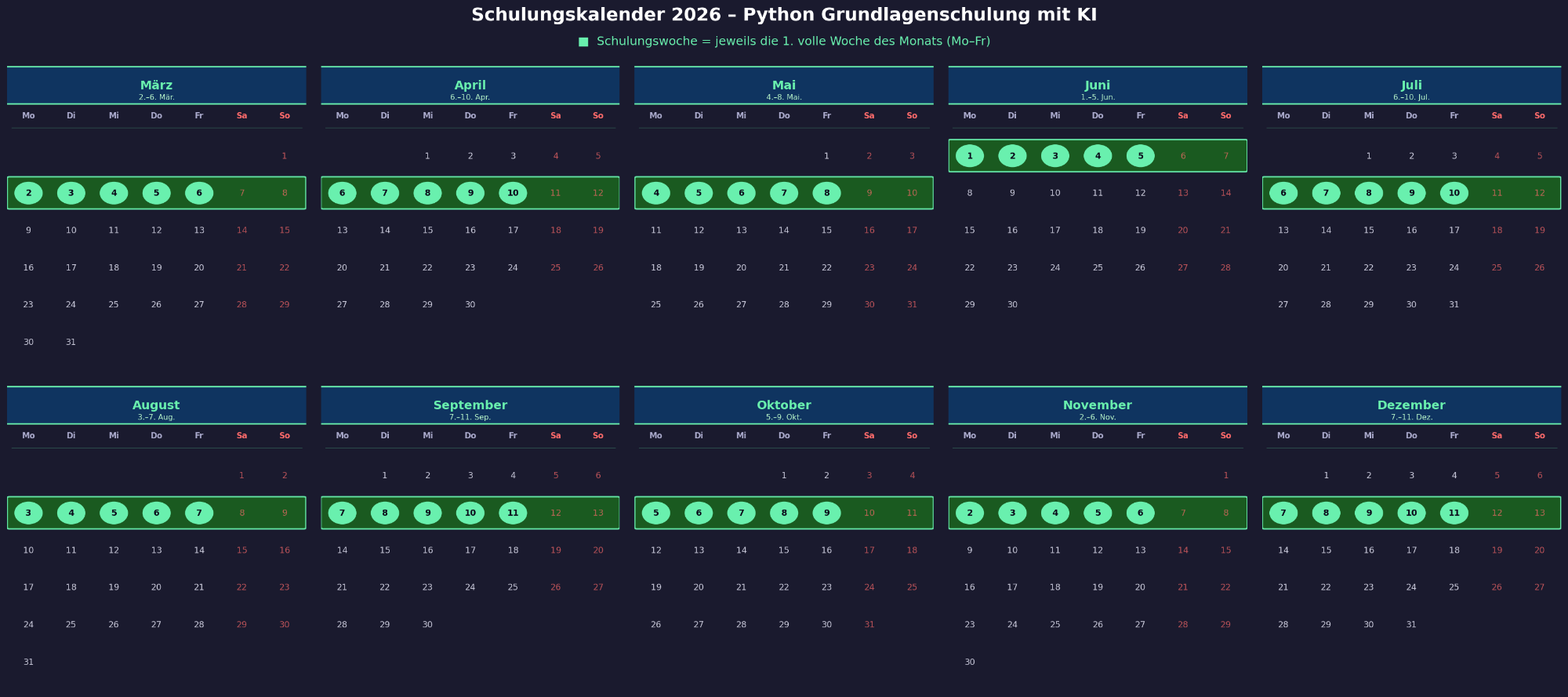This screenshot has width=1568, height=697.
Task: Click highlighted day 7 in August
Action: click(199, 513)
